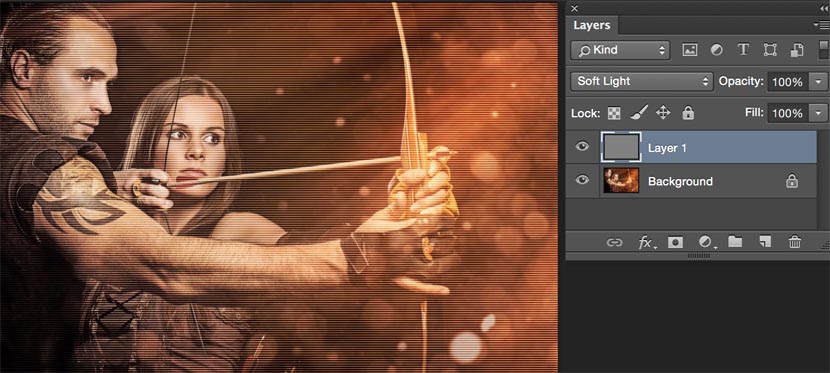Filter by adjustment layers icon
830x373 pixels.
coord(717,50)
